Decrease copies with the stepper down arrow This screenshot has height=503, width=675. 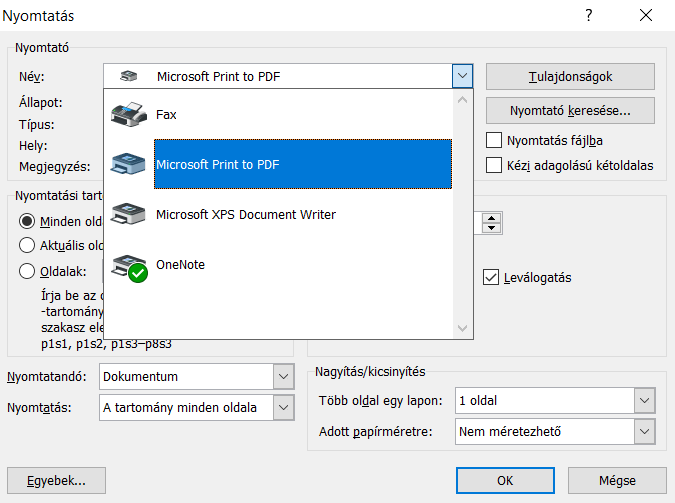[x=491, y=228]
